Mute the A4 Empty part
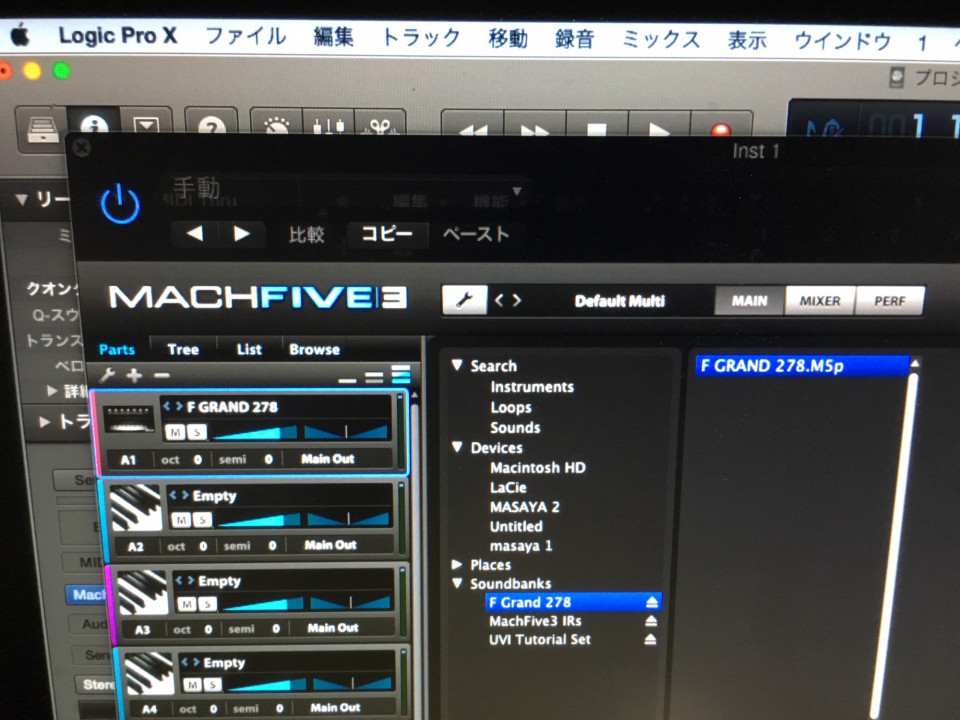Image resolution: width=960 pixels, height=720 pixels. click(x=192, y=684)
